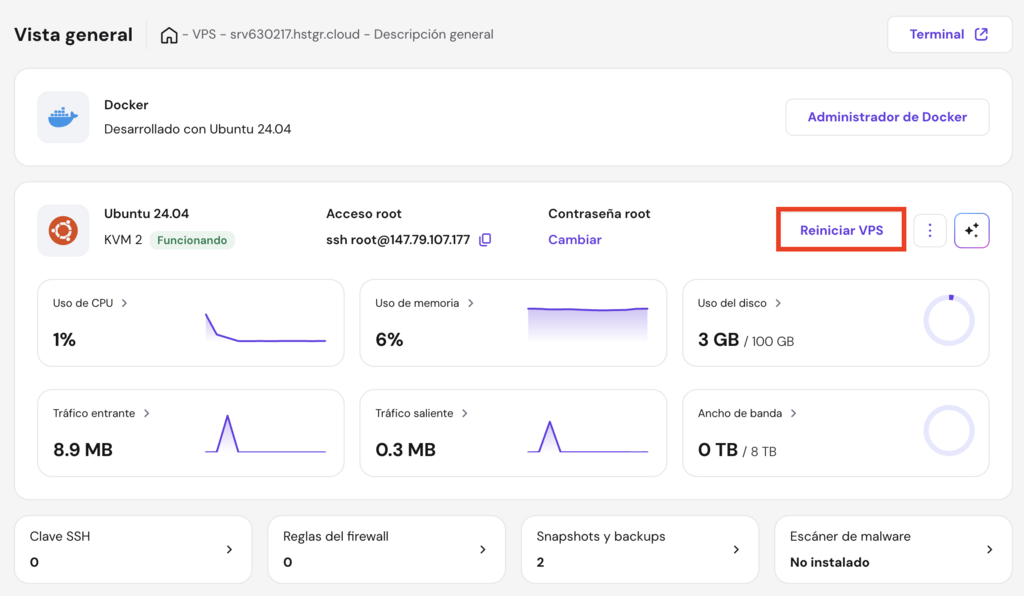Expand Tráfico entrante details
Viewport: 1024px width, 596px height.
101,413
